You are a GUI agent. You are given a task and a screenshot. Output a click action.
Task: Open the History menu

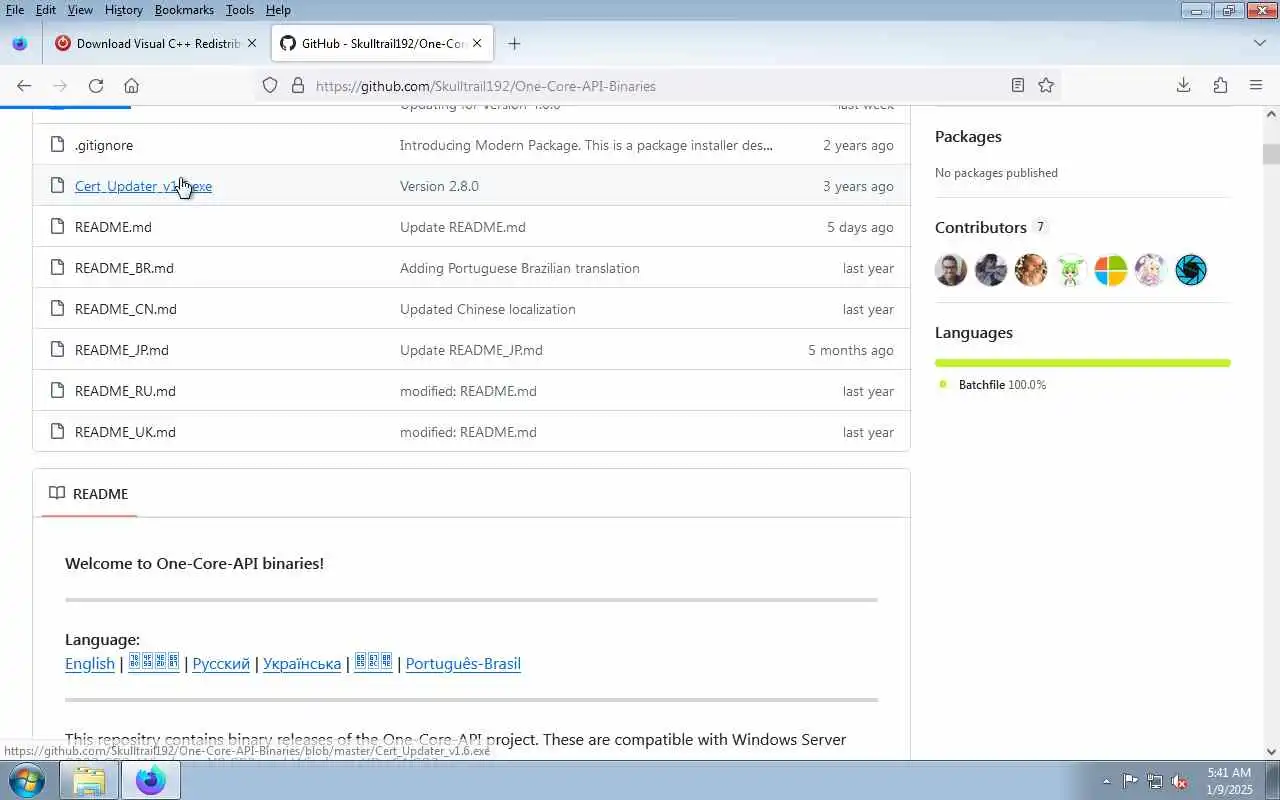tap(123, 10)
